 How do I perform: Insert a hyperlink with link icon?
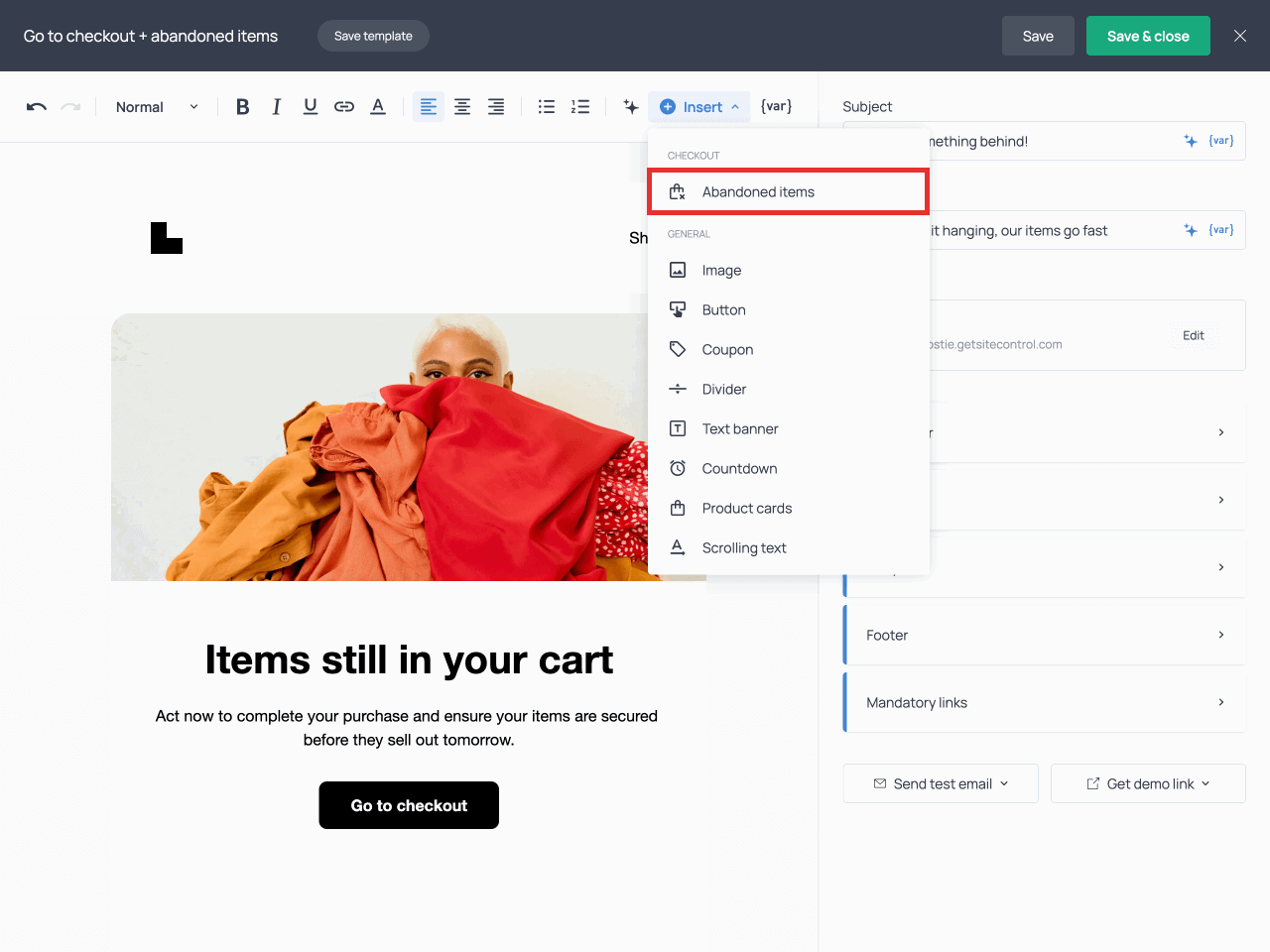(344, 107)
